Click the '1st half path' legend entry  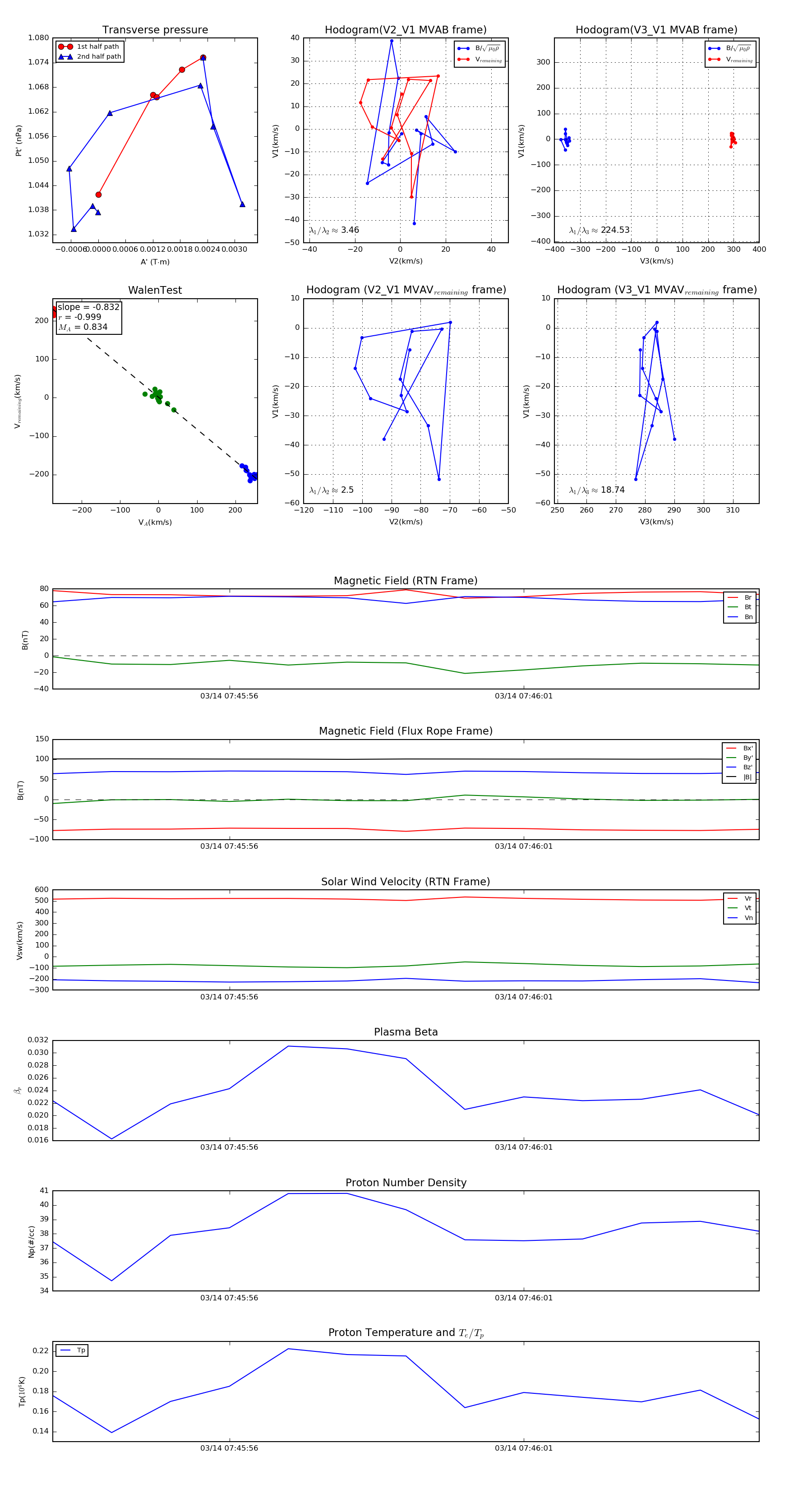[90, 47]
